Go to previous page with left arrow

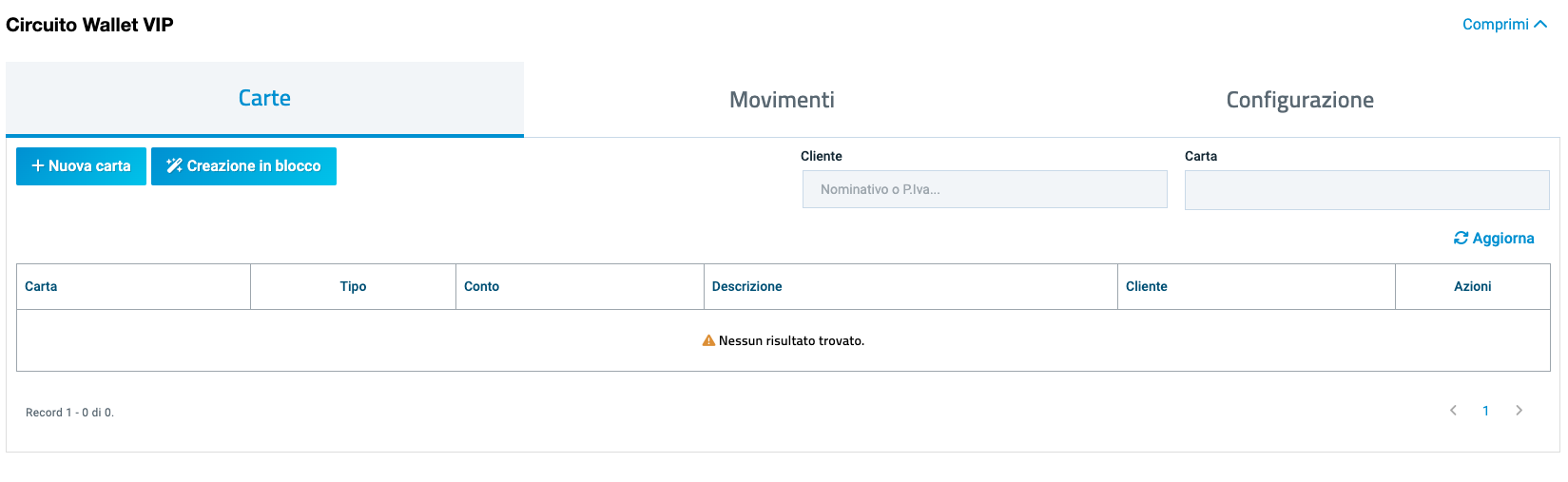point(1453,411)
